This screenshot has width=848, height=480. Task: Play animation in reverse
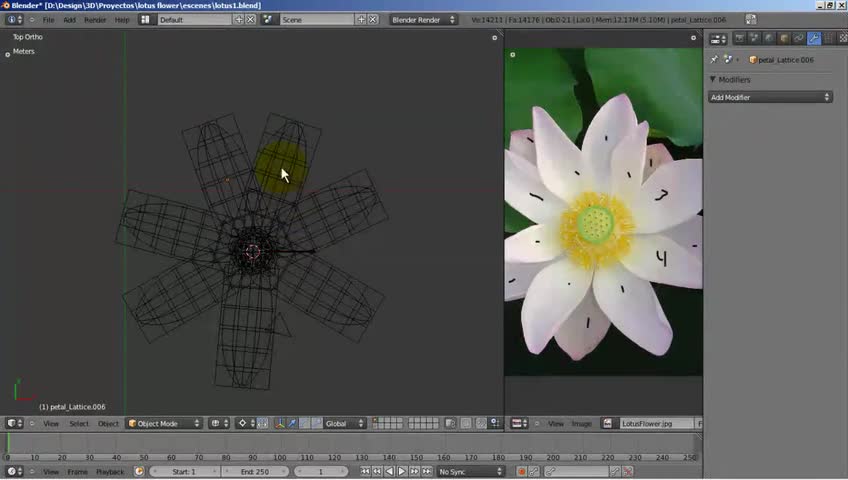coord(389,471)
